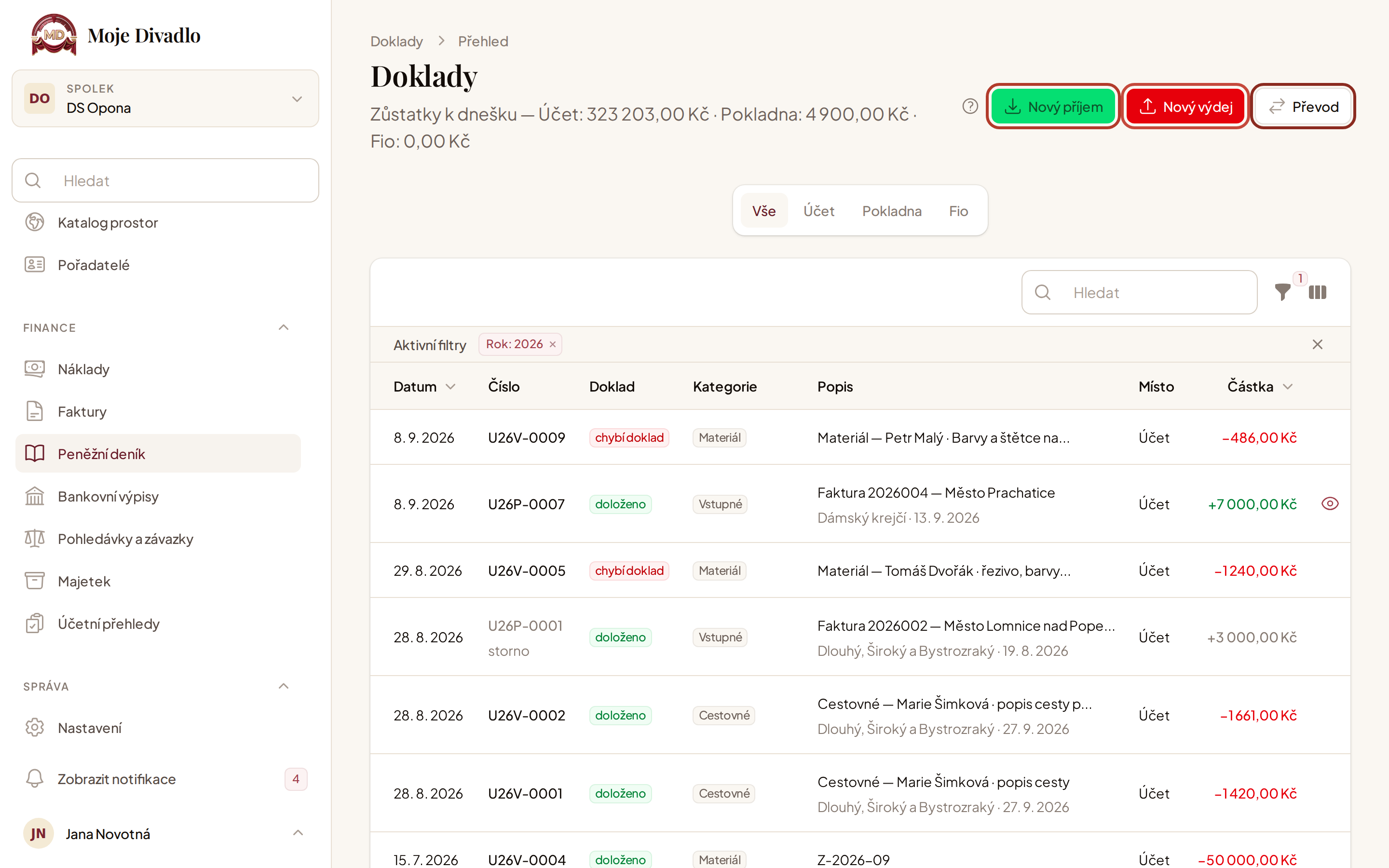Open the Majetek archive box icon
Image resolution: width=1389 pixels, height=868 pixels.
tap(34, 581)
